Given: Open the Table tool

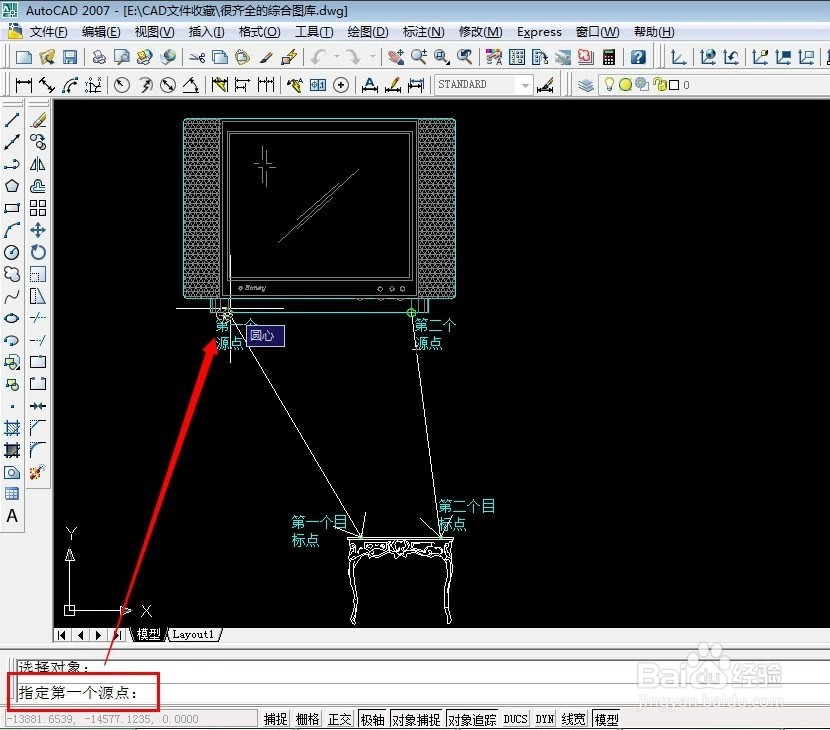Looking at the screenshot, I should pyautogui.click(x=12, y=494).
